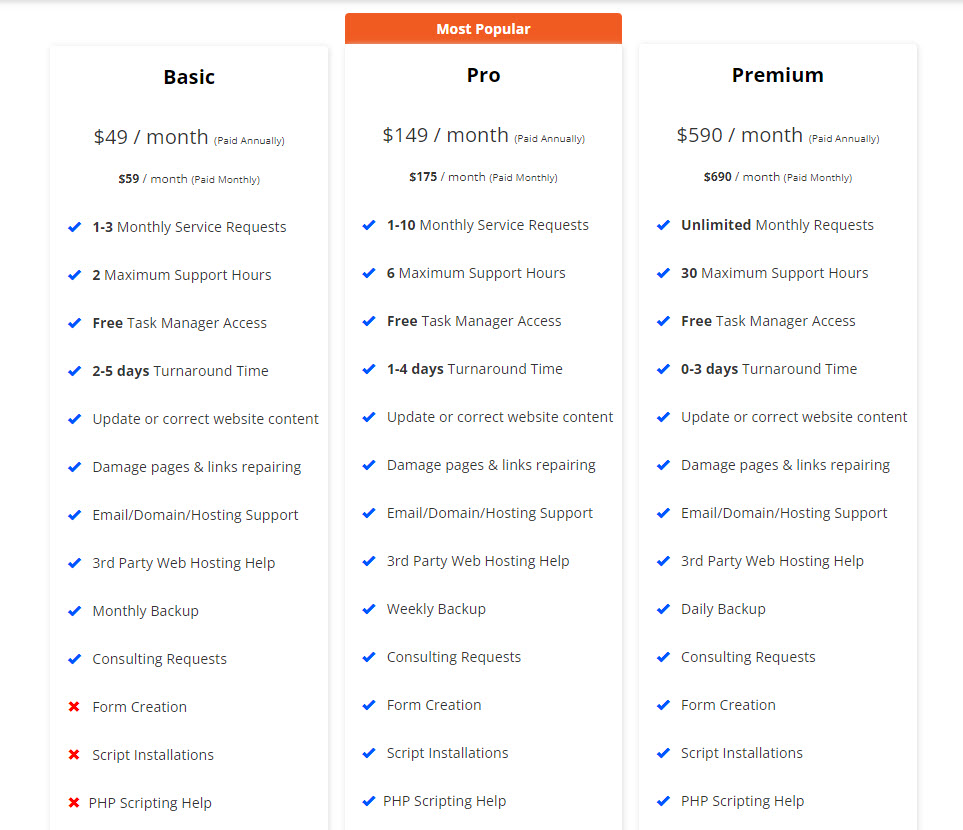Click the checkmark beside 1-3 Monthly Service Requests
The height and width of the screenshot is (830, 963).
coord(74,227)
